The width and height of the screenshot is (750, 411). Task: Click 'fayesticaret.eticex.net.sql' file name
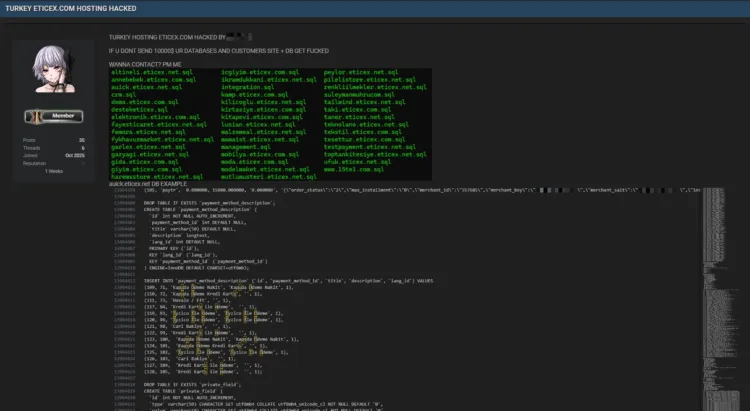coord(159,124)
